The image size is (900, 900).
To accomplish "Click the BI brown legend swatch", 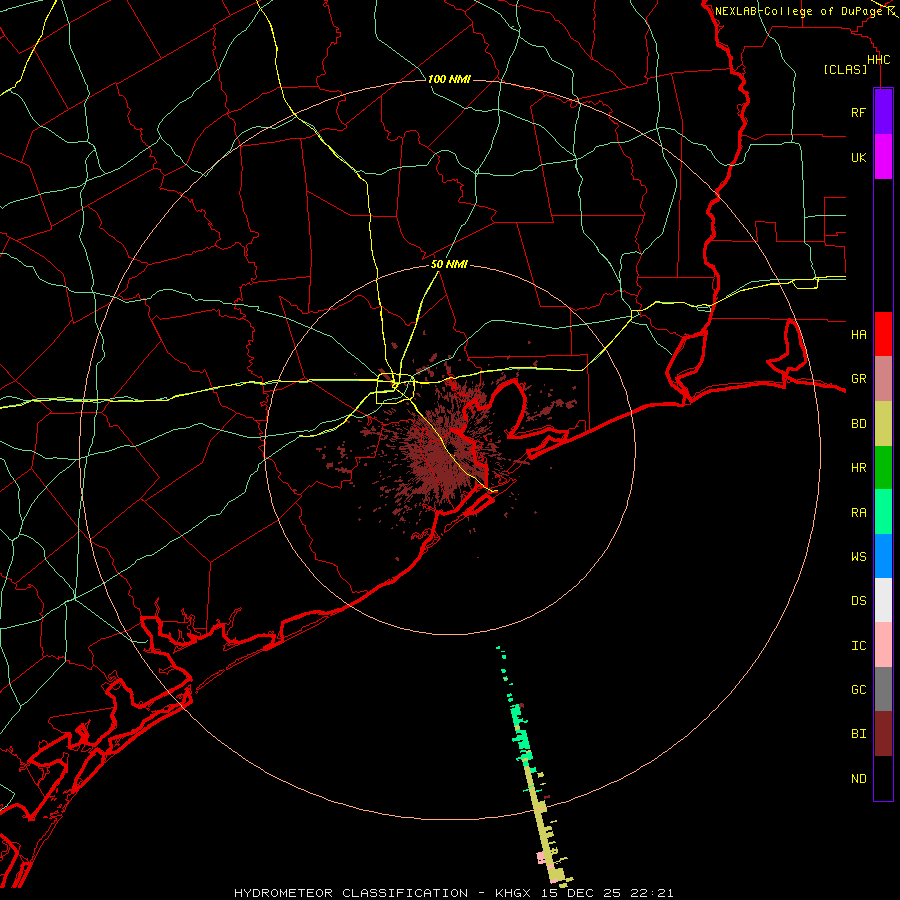I will 883,734.
